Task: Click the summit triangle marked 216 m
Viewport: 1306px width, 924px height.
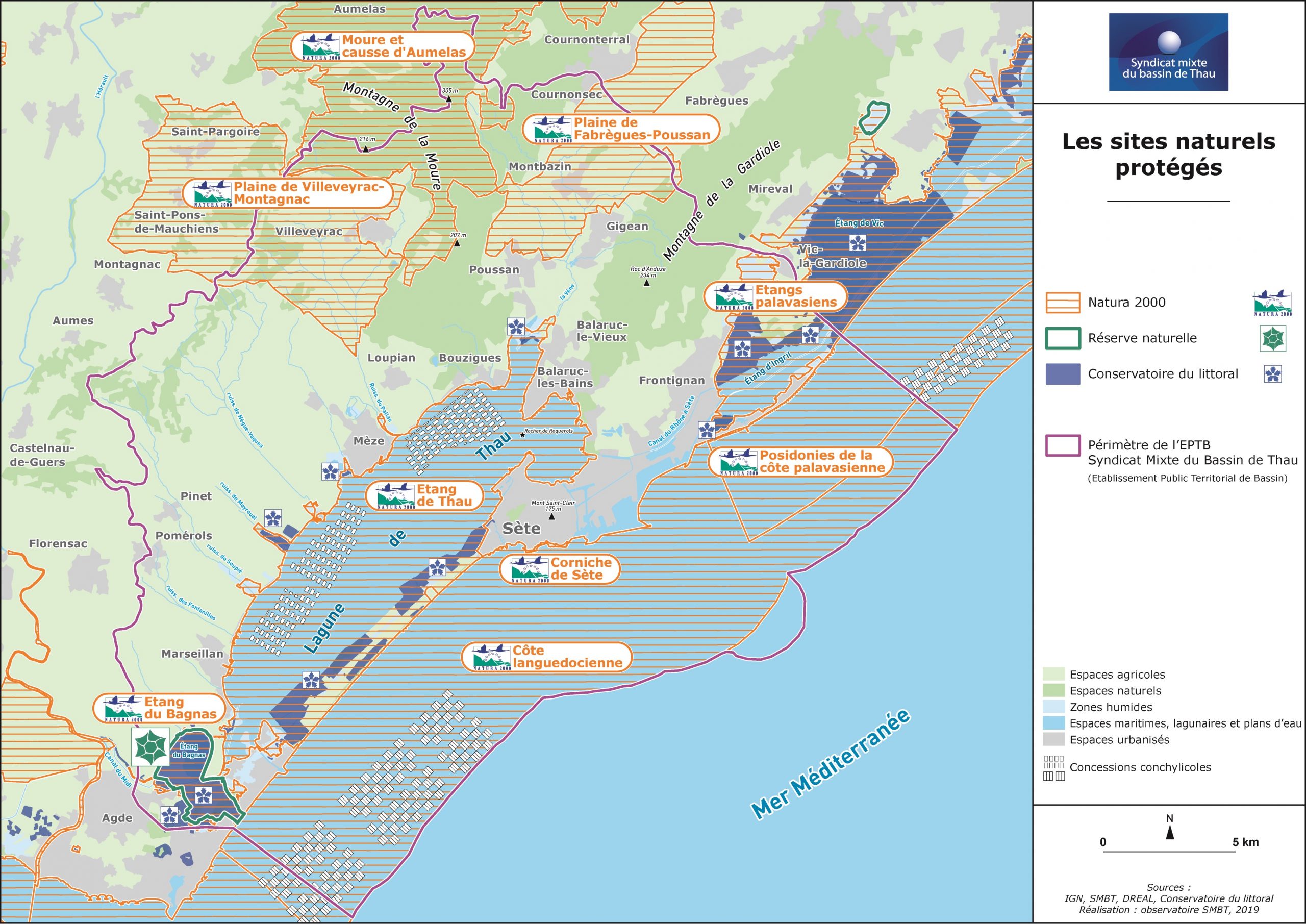Action: pyautogui.click(x=366, y=149)
